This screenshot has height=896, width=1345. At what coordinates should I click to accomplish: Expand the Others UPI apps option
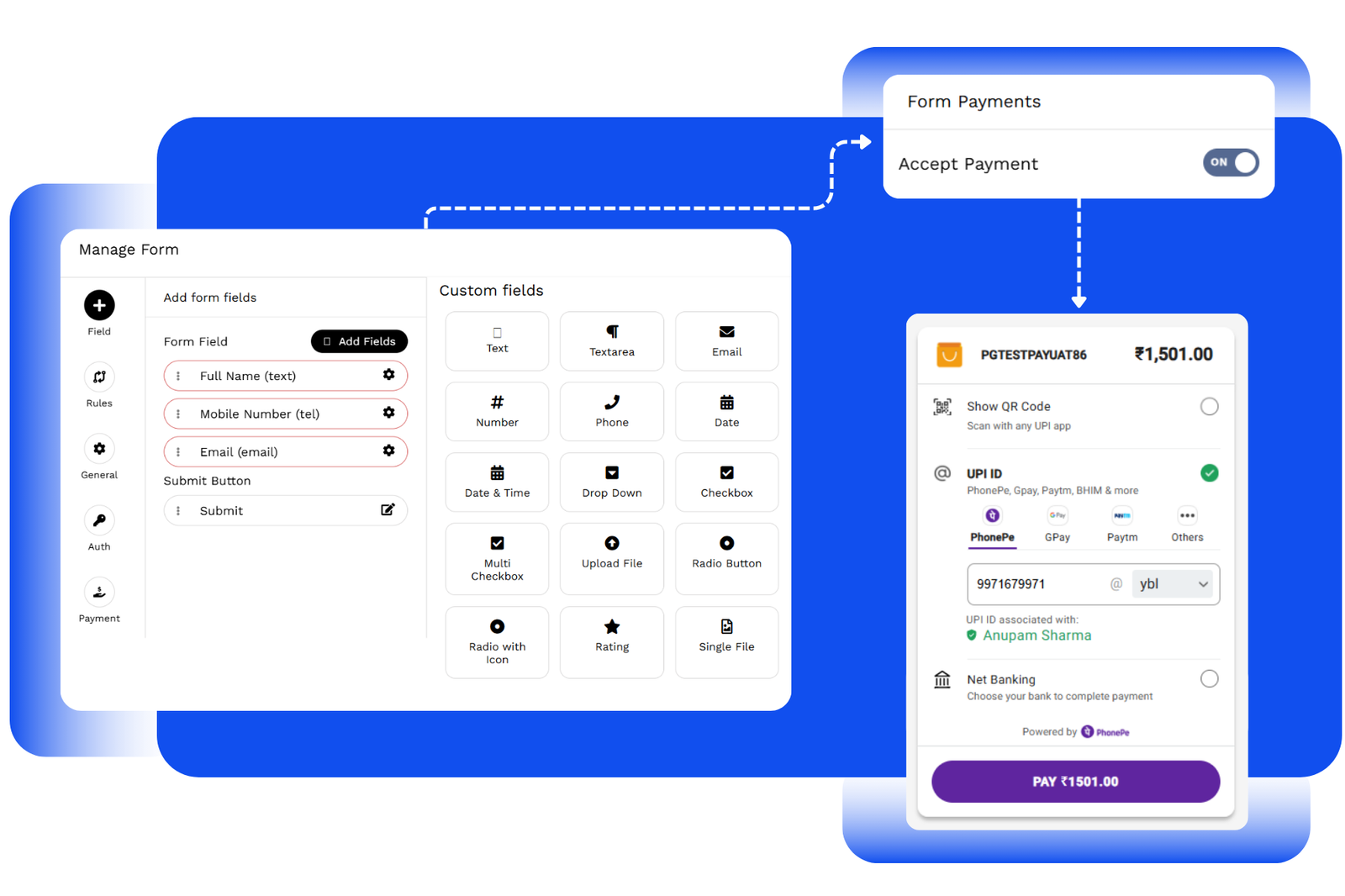(x=1186, y=524)
